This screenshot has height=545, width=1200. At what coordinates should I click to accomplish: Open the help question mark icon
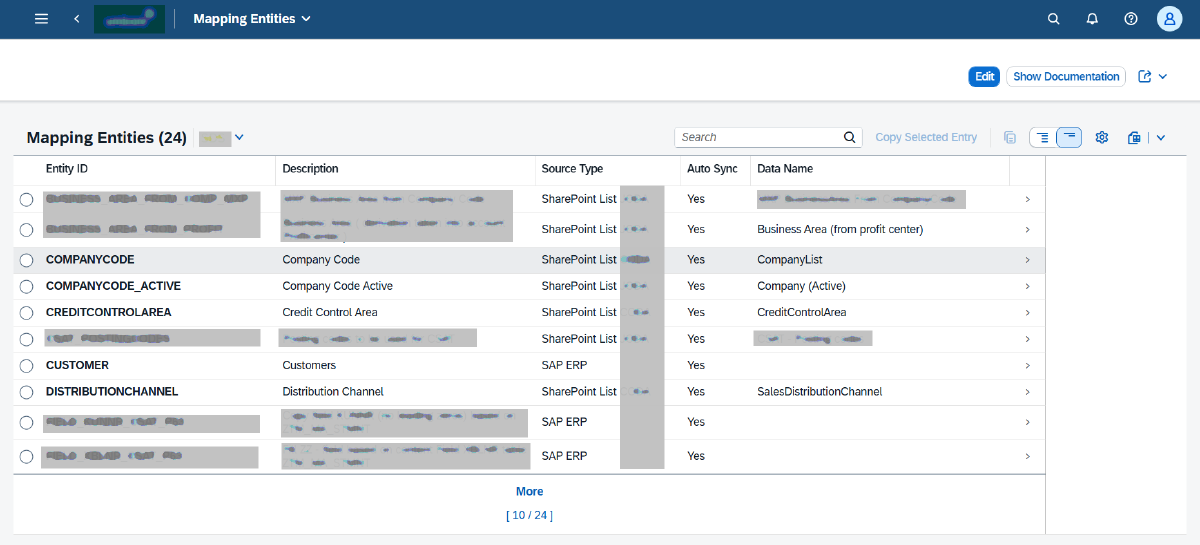pos(1131,19)
